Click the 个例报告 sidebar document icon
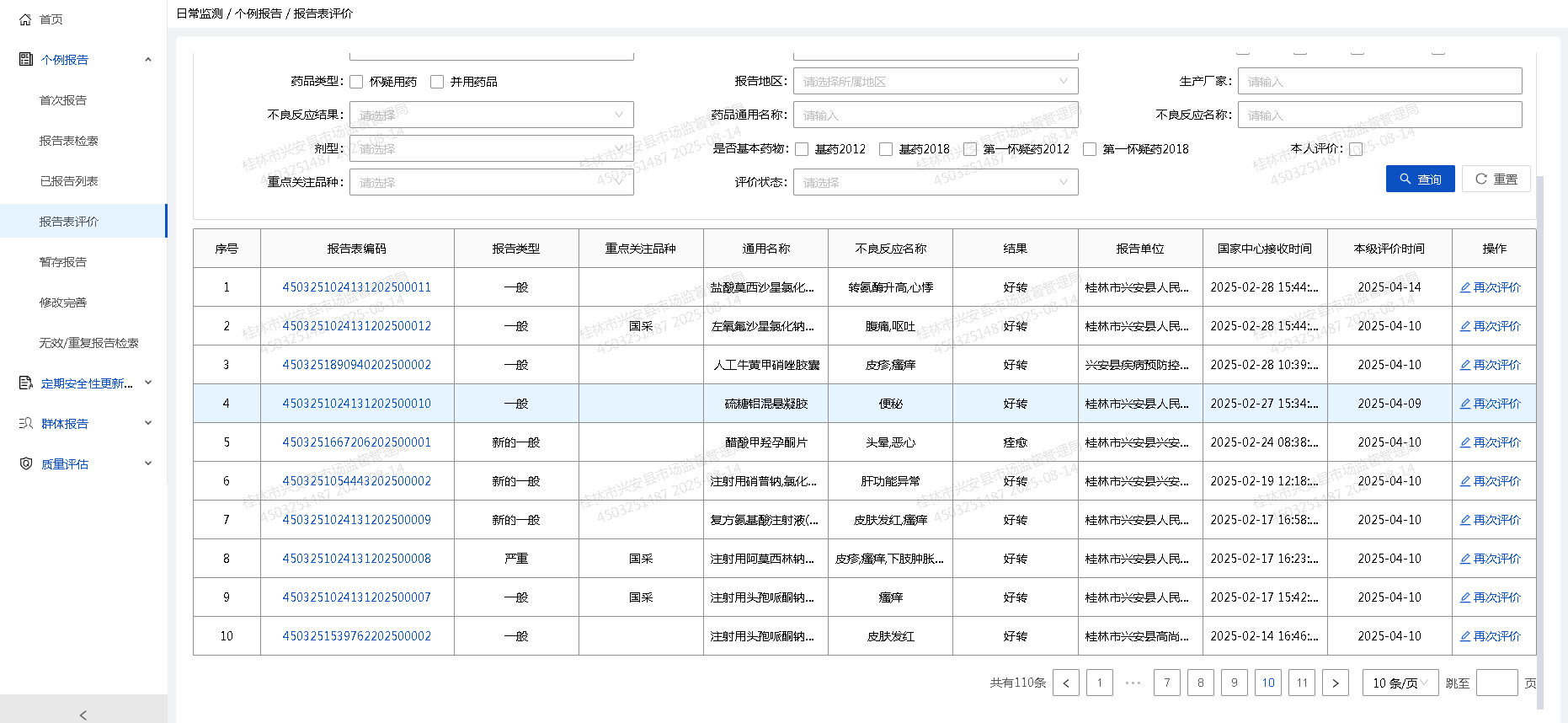 (x=25, y=60)
